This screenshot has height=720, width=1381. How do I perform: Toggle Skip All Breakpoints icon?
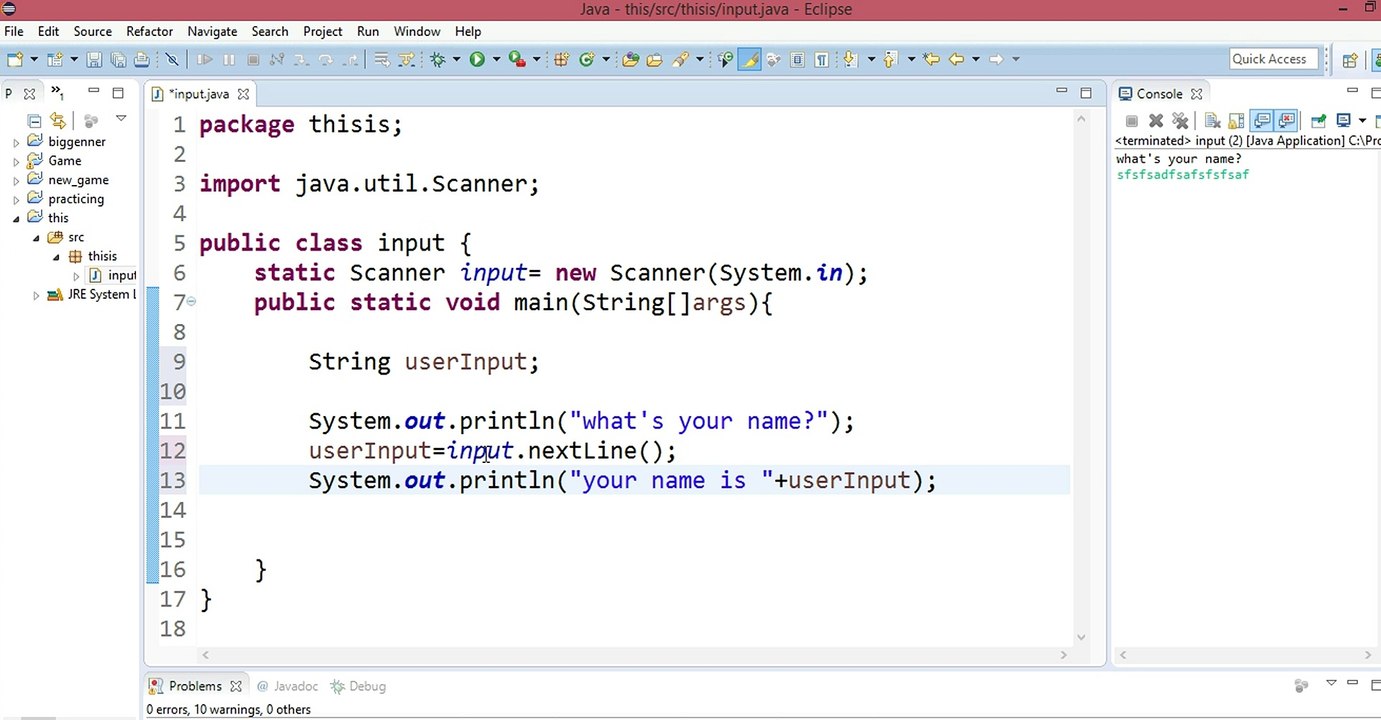[172, 59]
